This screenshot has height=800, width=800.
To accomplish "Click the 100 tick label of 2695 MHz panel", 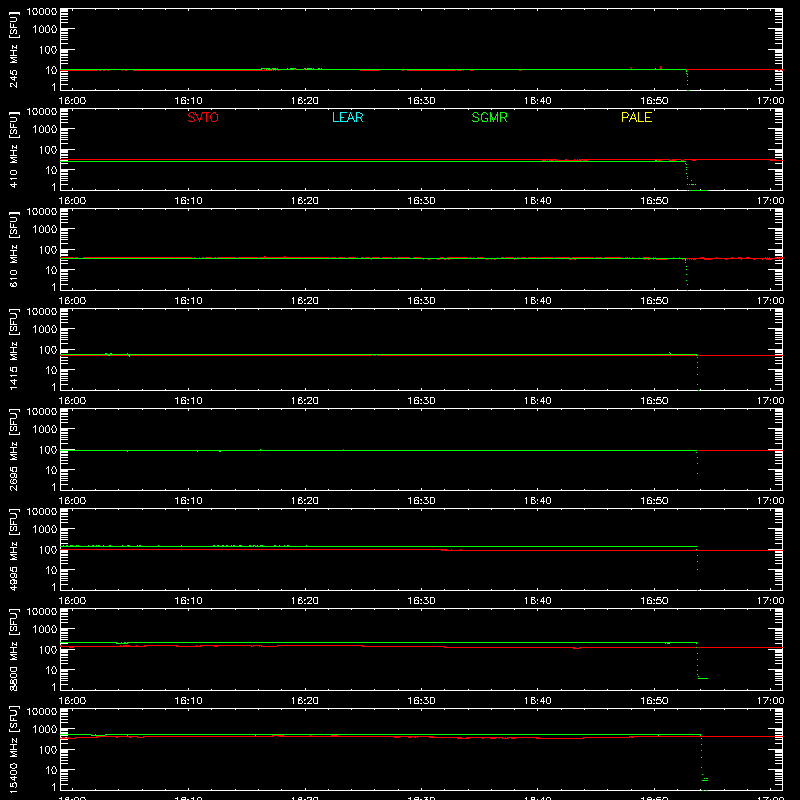I will pyautogui.click(x=48, y=450).
